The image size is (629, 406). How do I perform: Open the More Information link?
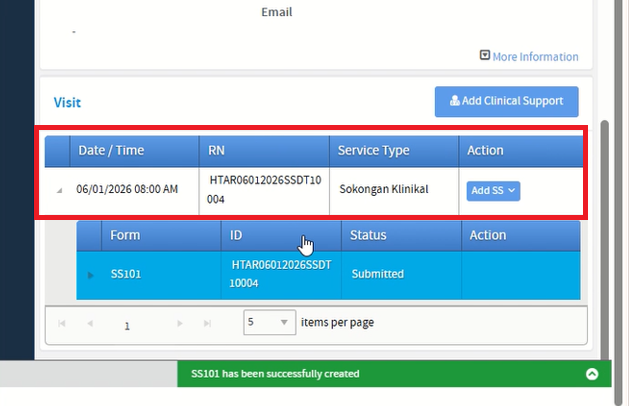point(528,57)
